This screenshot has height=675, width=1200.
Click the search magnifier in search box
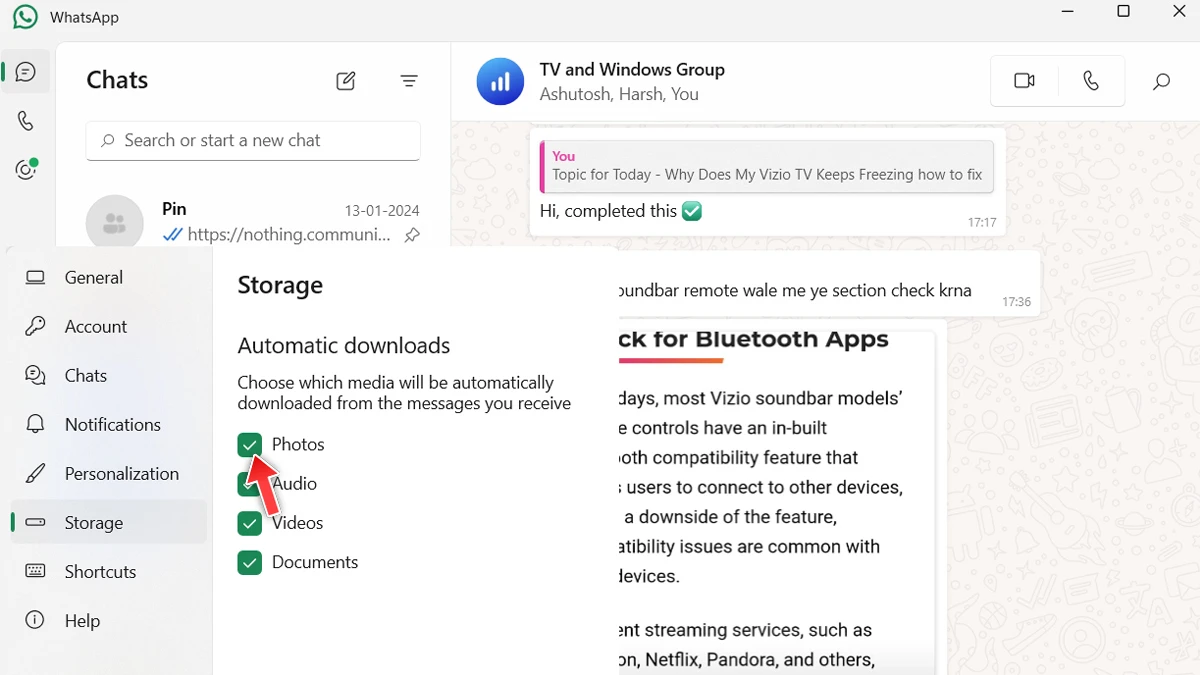click(x=106, y=141)
